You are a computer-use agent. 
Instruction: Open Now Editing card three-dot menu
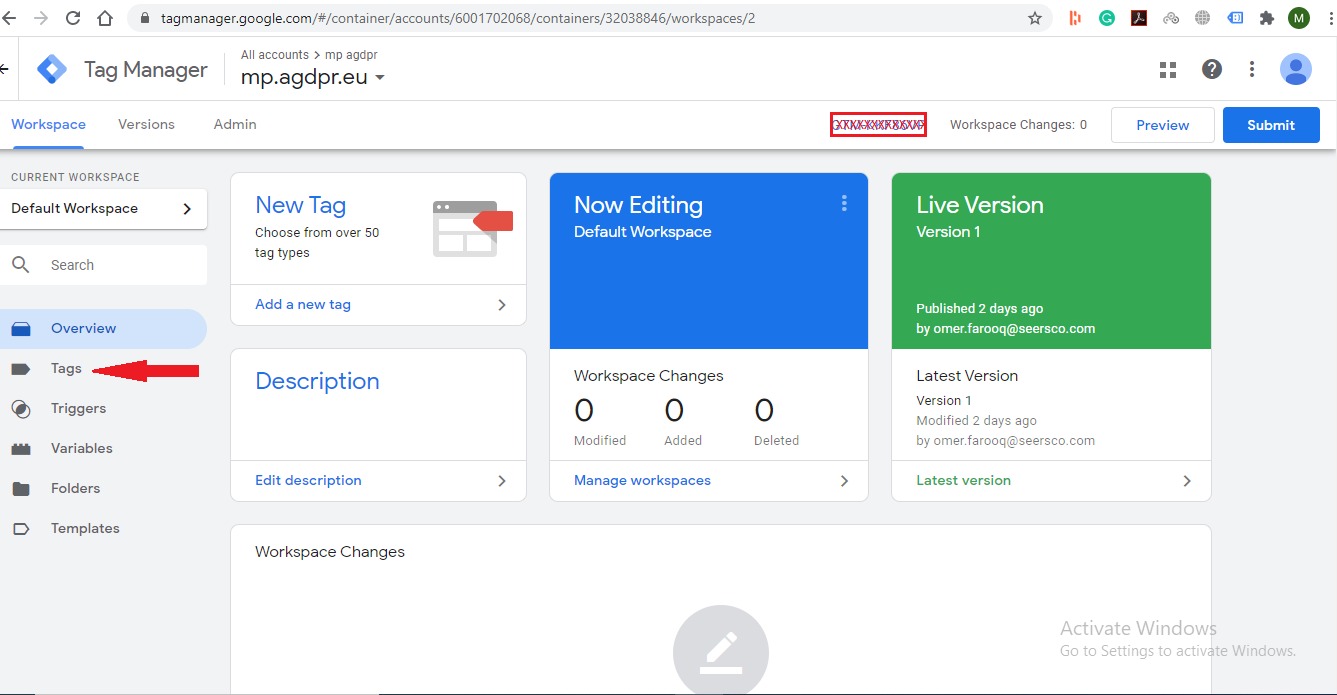[x=844, y=204]
